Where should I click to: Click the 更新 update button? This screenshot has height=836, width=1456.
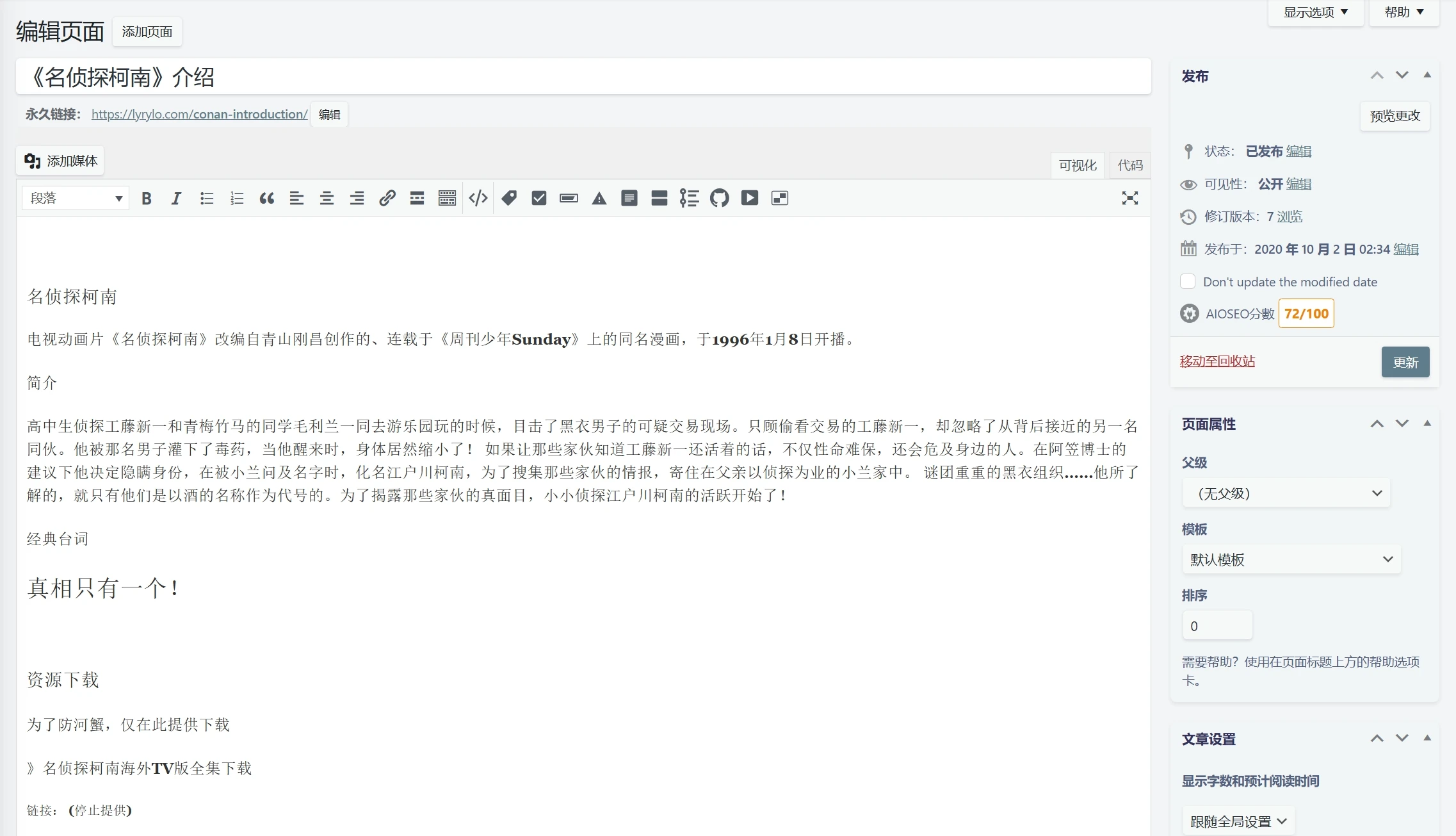pyautogui.click(x=1405, y=362)
